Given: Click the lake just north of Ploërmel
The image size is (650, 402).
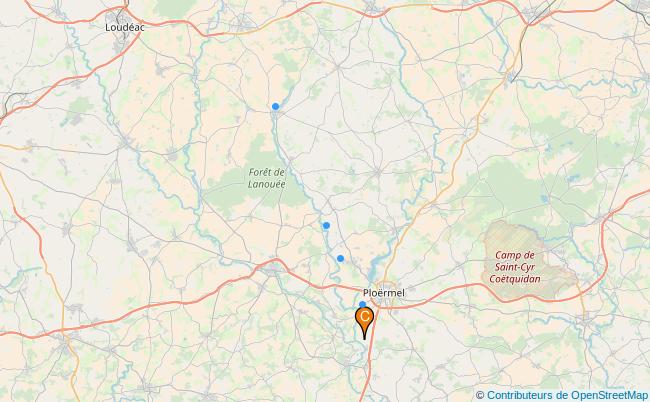Looking at the screenshot, I should point(372,271).
